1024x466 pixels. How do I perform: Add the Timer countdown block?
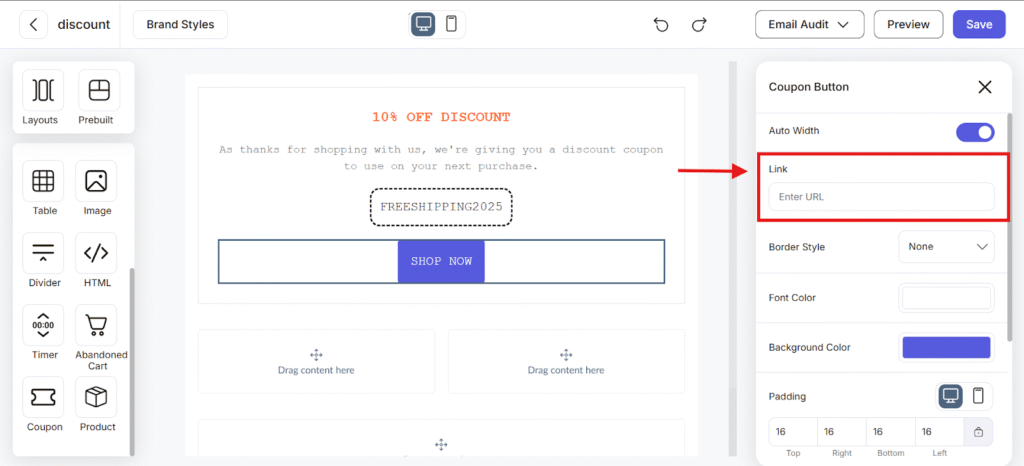click(x=43, y=325)
